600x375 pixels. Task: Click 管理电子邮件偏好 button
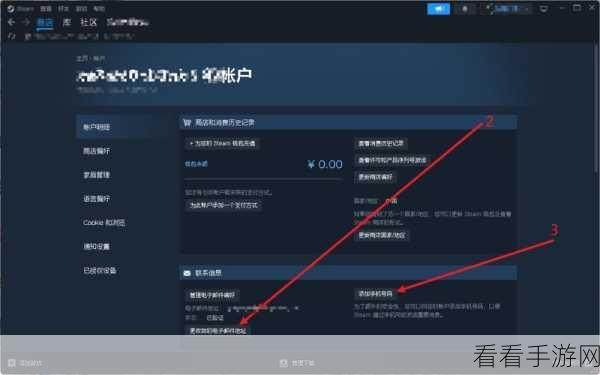click(x=212, y=295)
